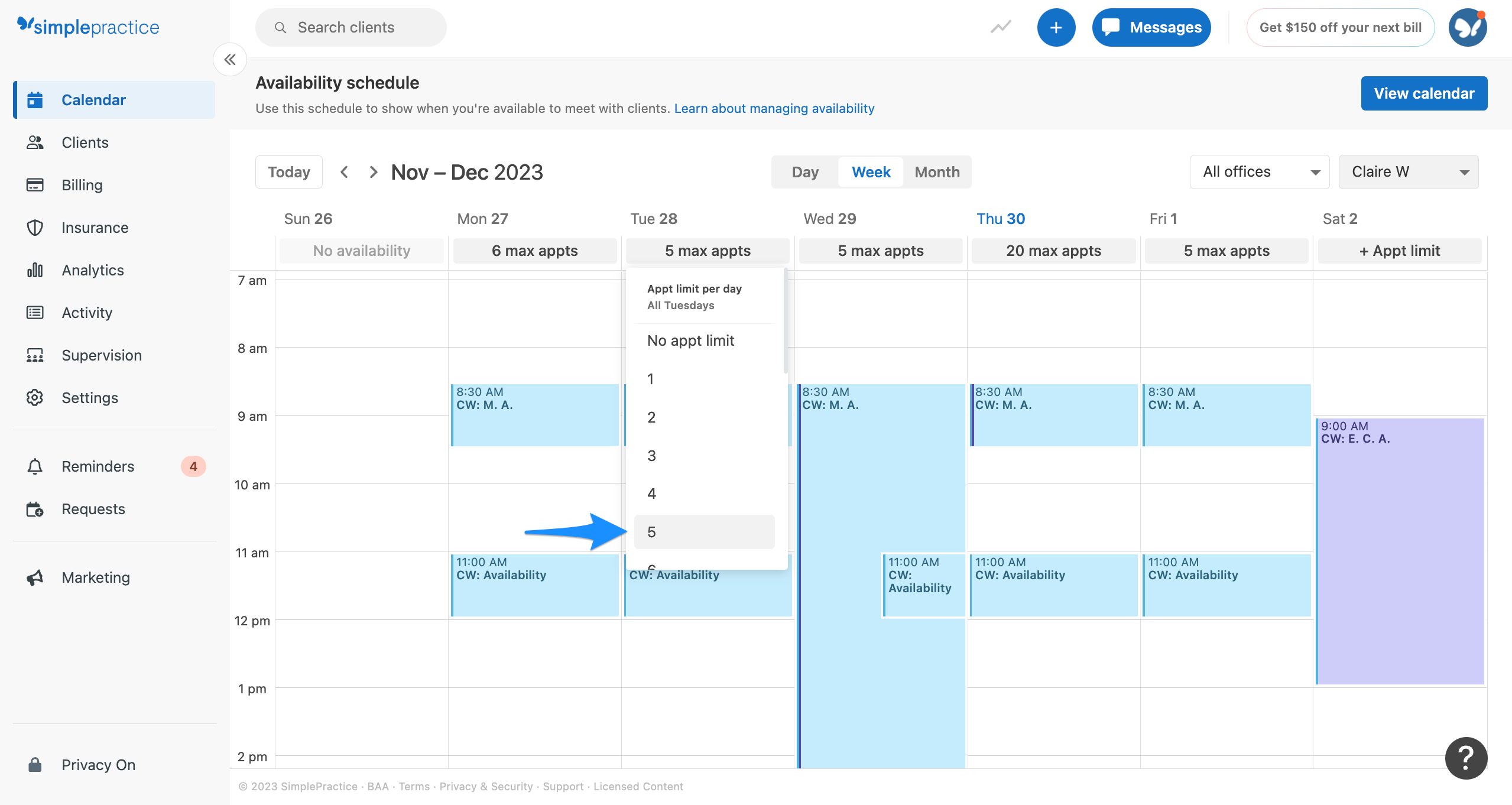This screenshot has height=805, width=1512.
Task: Open the Settings gear icon
Action: [x=35, y=397]
